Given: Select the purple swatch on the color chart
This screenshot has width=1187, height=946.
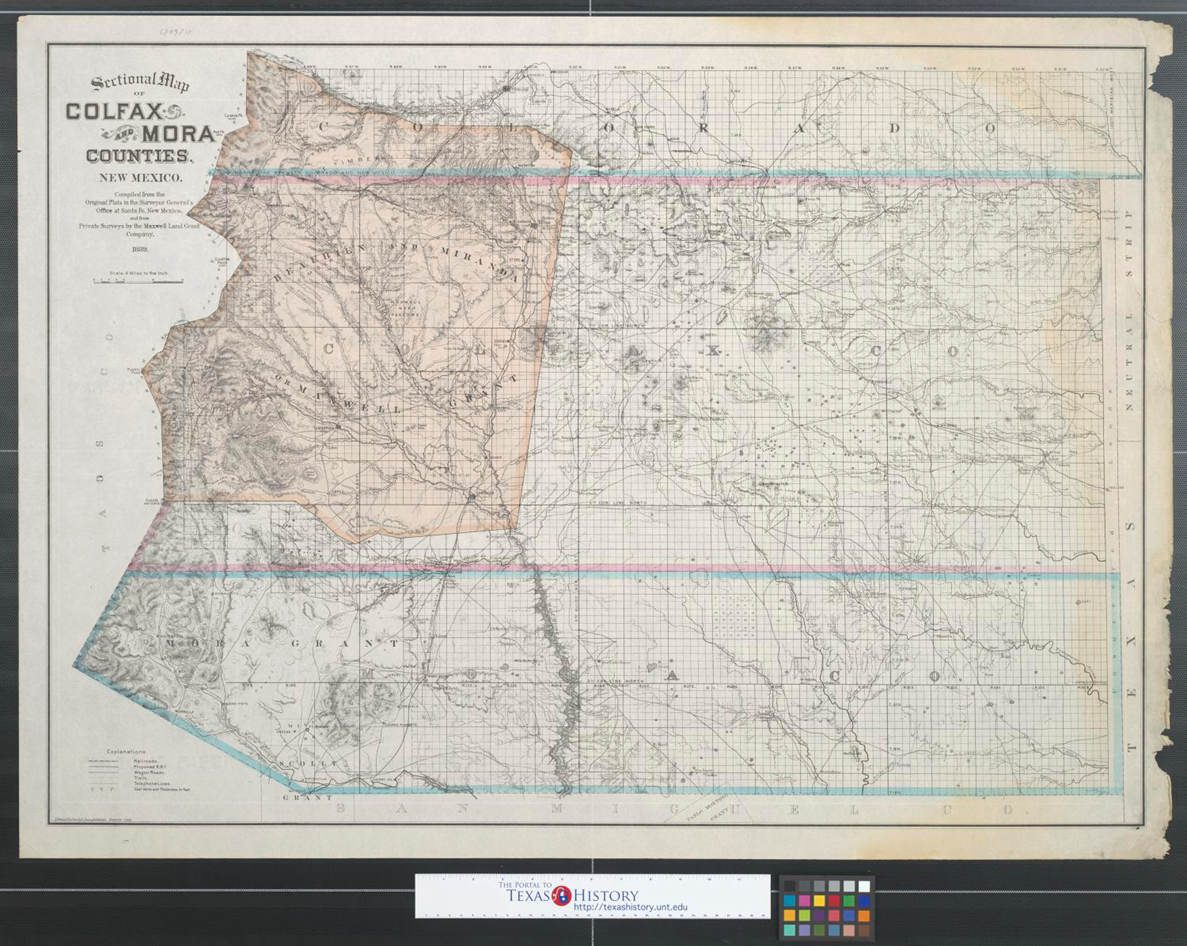Looking at the screenshot, I should coord(819,915).
